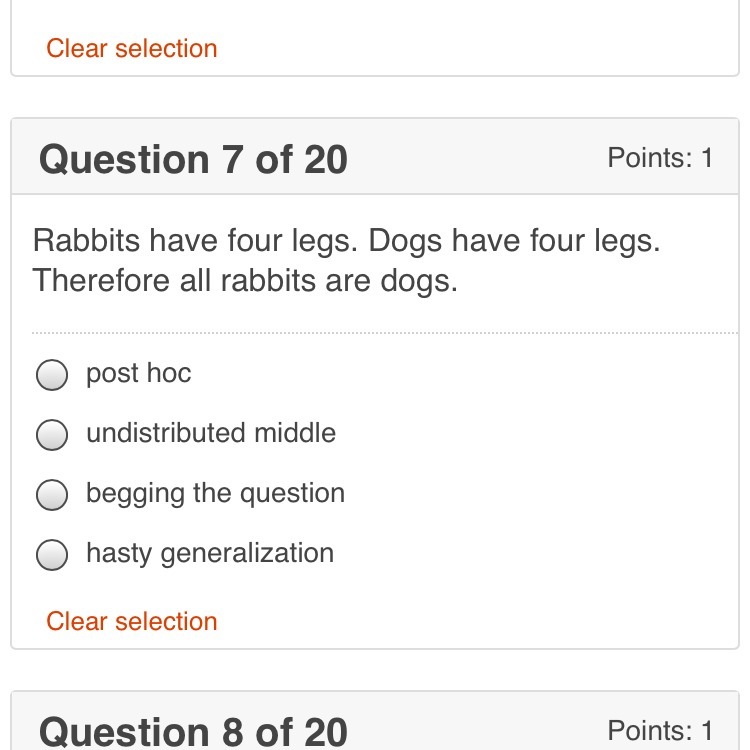Click the dotted divider below the question text

pos(385,332)
